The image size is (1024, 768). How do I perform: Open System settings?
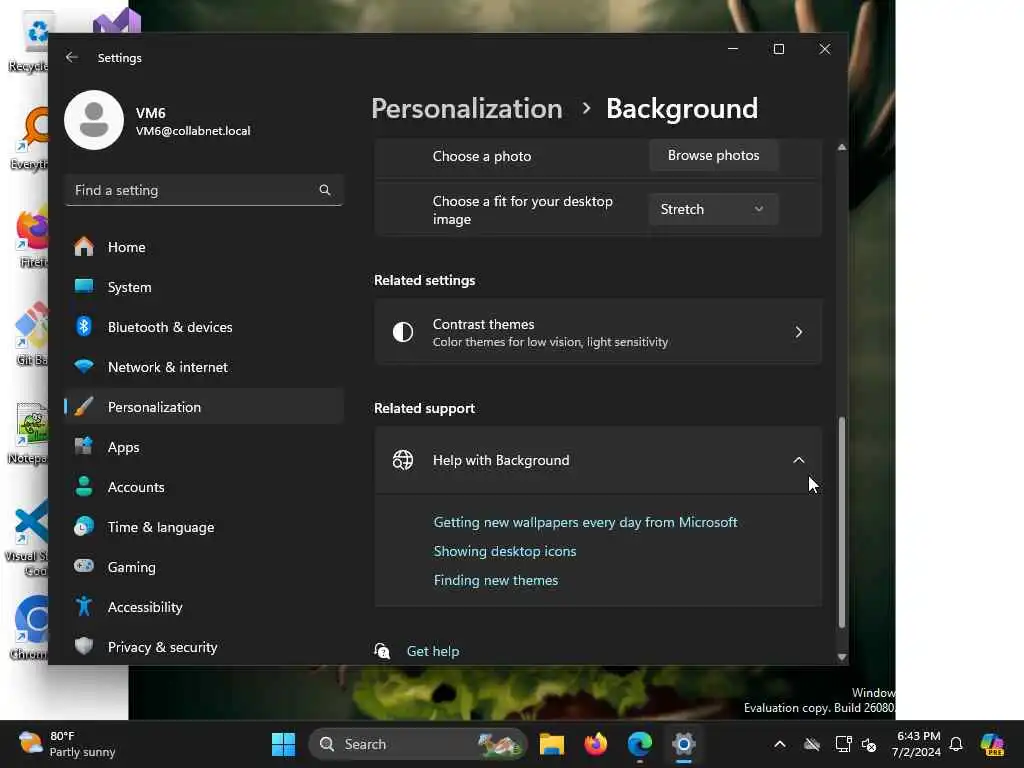tap(204, 287)
